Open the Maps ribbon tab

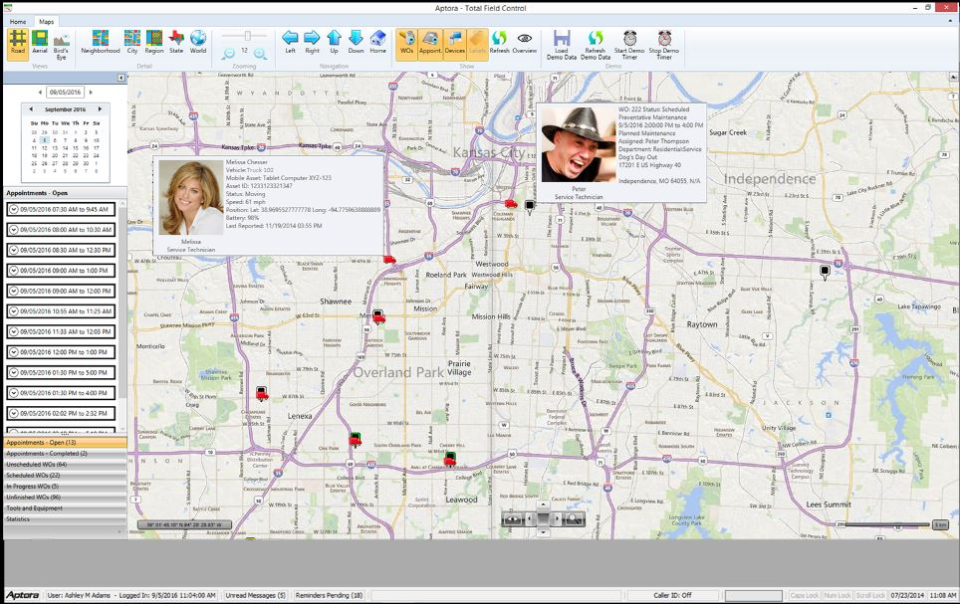coord(47,21)
